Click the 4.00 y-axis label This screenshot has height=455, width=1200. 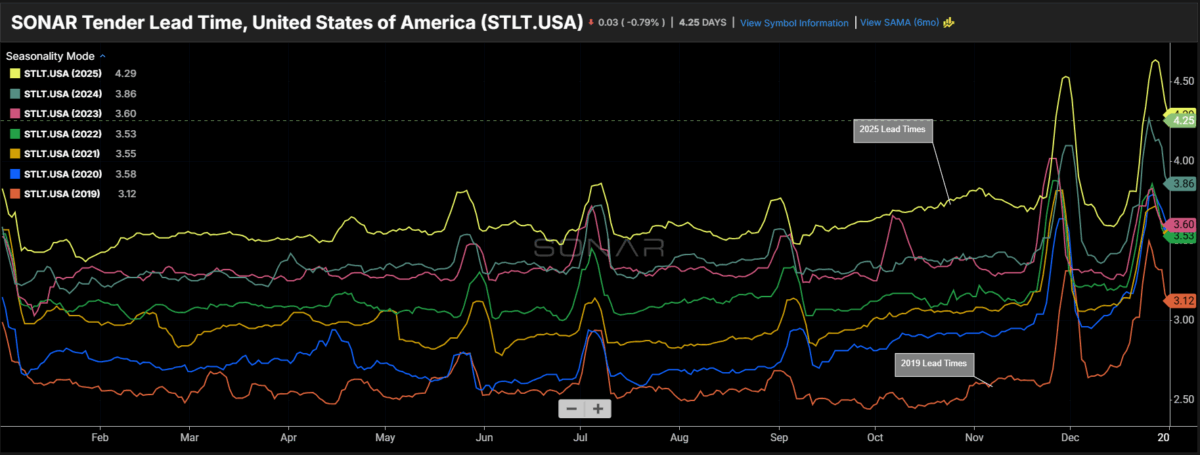click(1184, 160)
